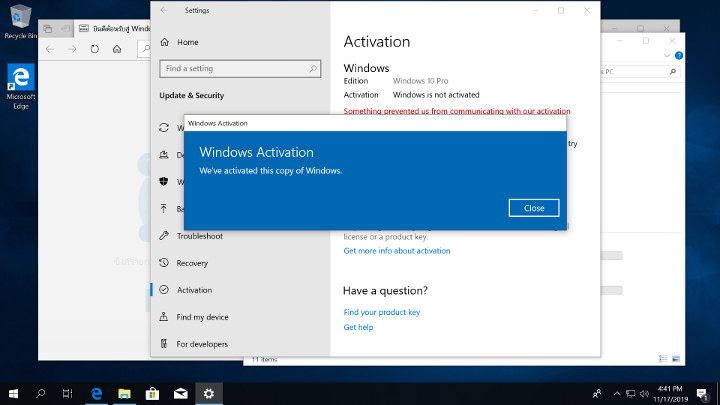This screenshot has height=405, width=720.
Task: Switch File Explorer to details view icon
Action: click(x=663, y=359)
